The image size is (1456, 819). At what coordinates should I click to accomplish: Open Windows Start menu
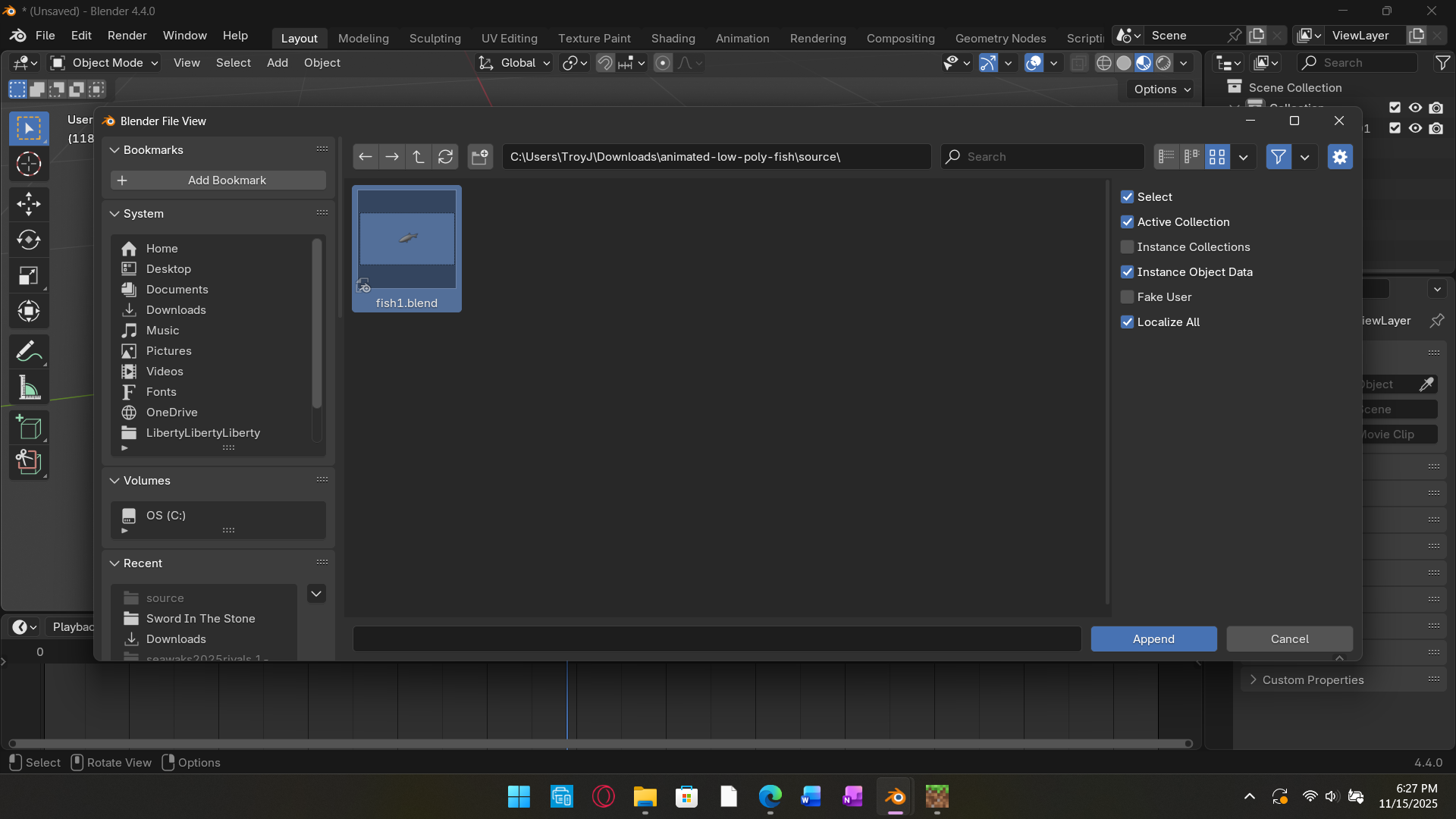pyautogui.click(x=519, y=797)
